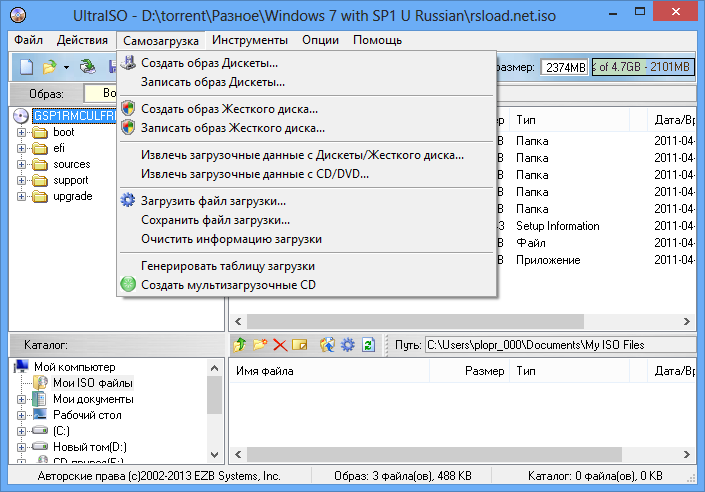Expand the Мои документы tree node

pos(21,399)
